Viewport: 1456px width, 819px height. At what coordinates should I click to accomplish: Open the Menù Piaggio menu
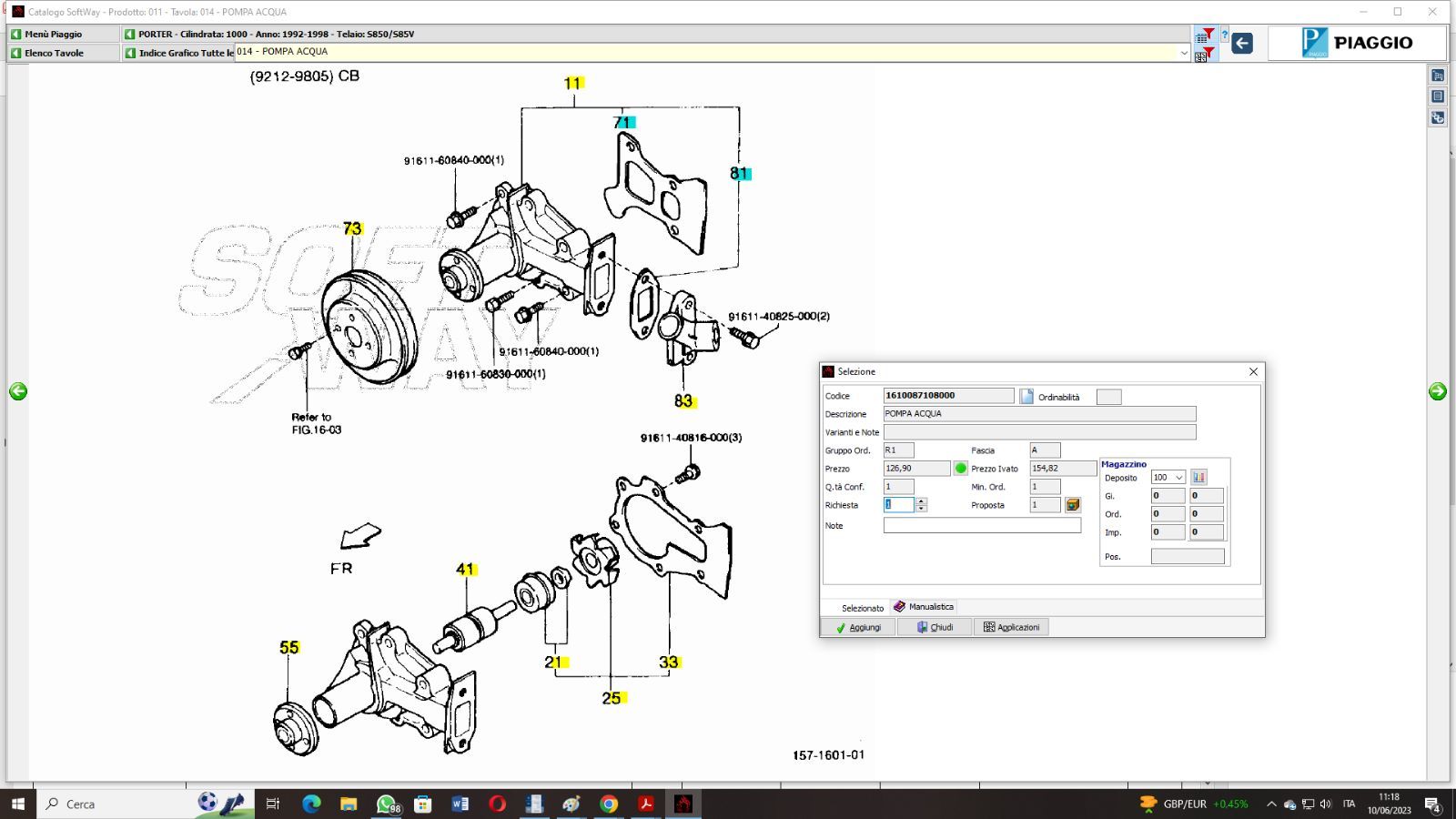[x=53, y=34]
